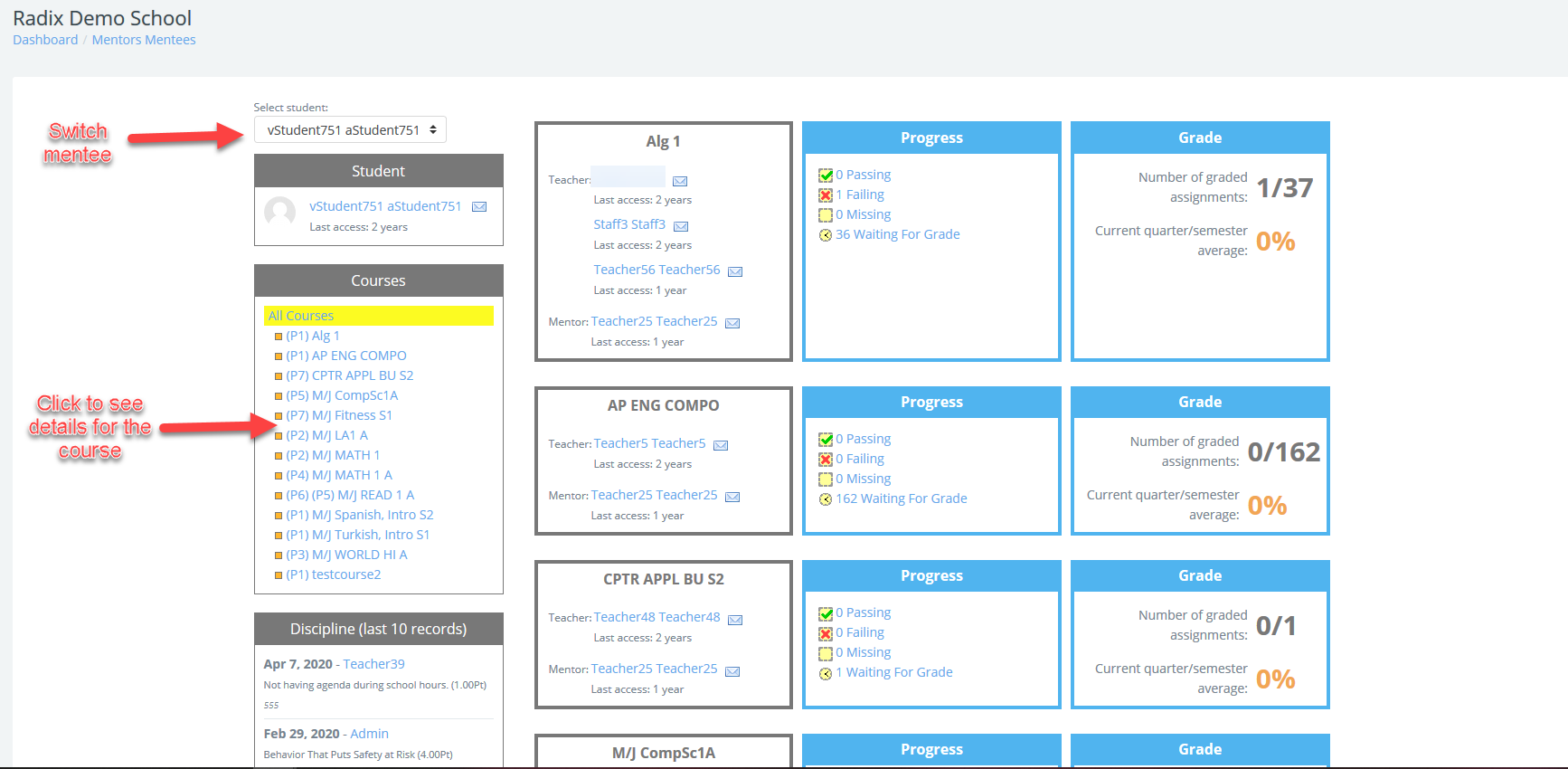Image resolution: width=1568 pixels, height=769 pixels.
Task: Click mentor envelope icon in Alg 1 card
Action: pos(732,323)
